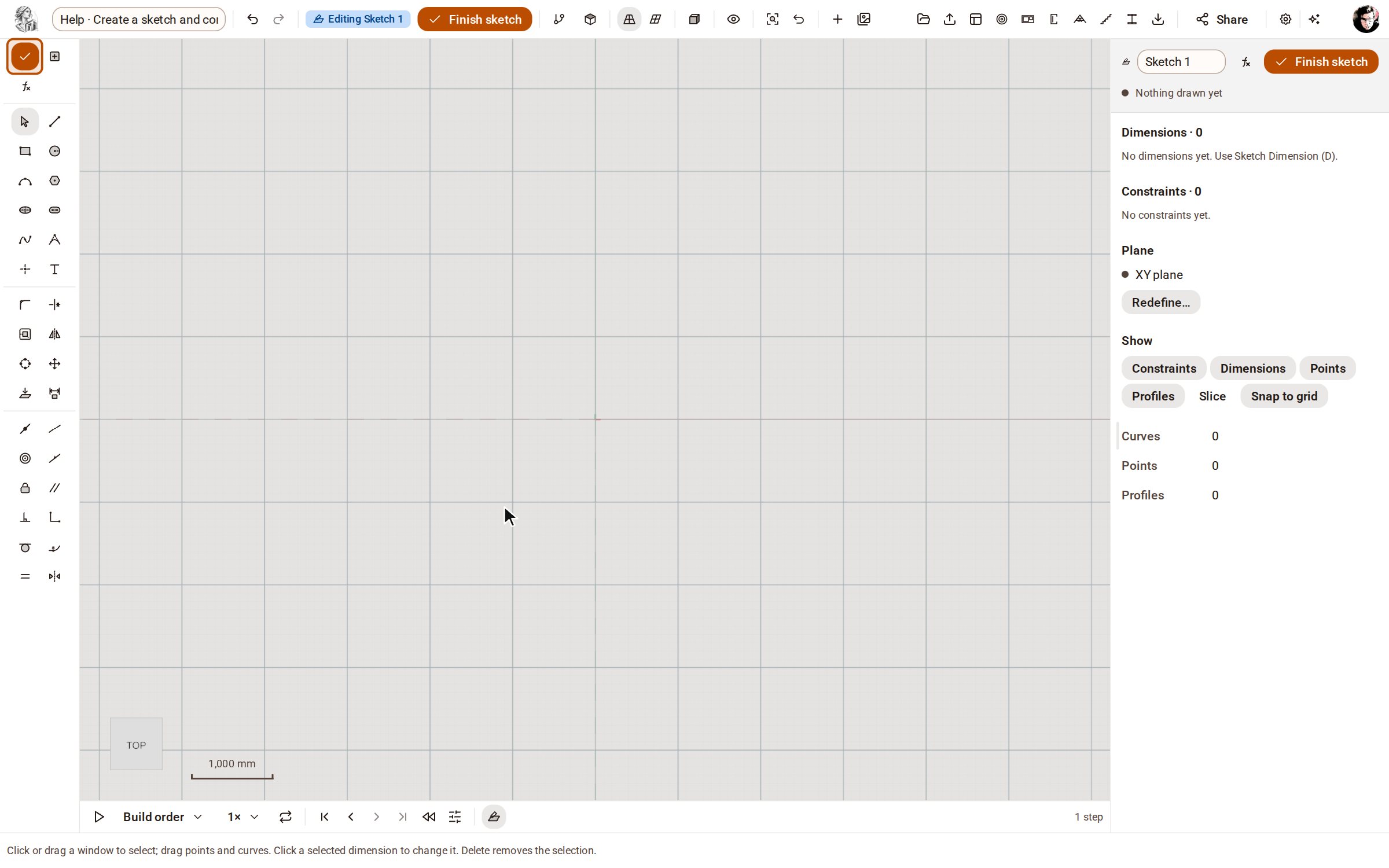
Task: Select the Polygon tool
Action: [x=54, y=181]
